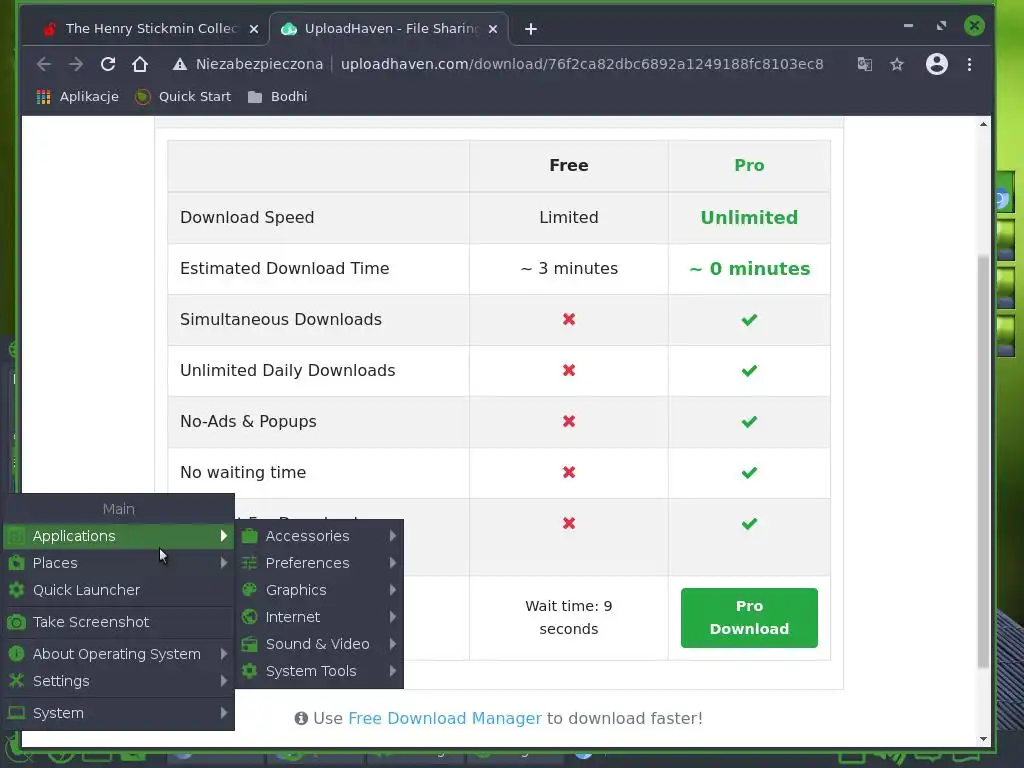Click the vertical scrollbar thumb

coord(984,461)
